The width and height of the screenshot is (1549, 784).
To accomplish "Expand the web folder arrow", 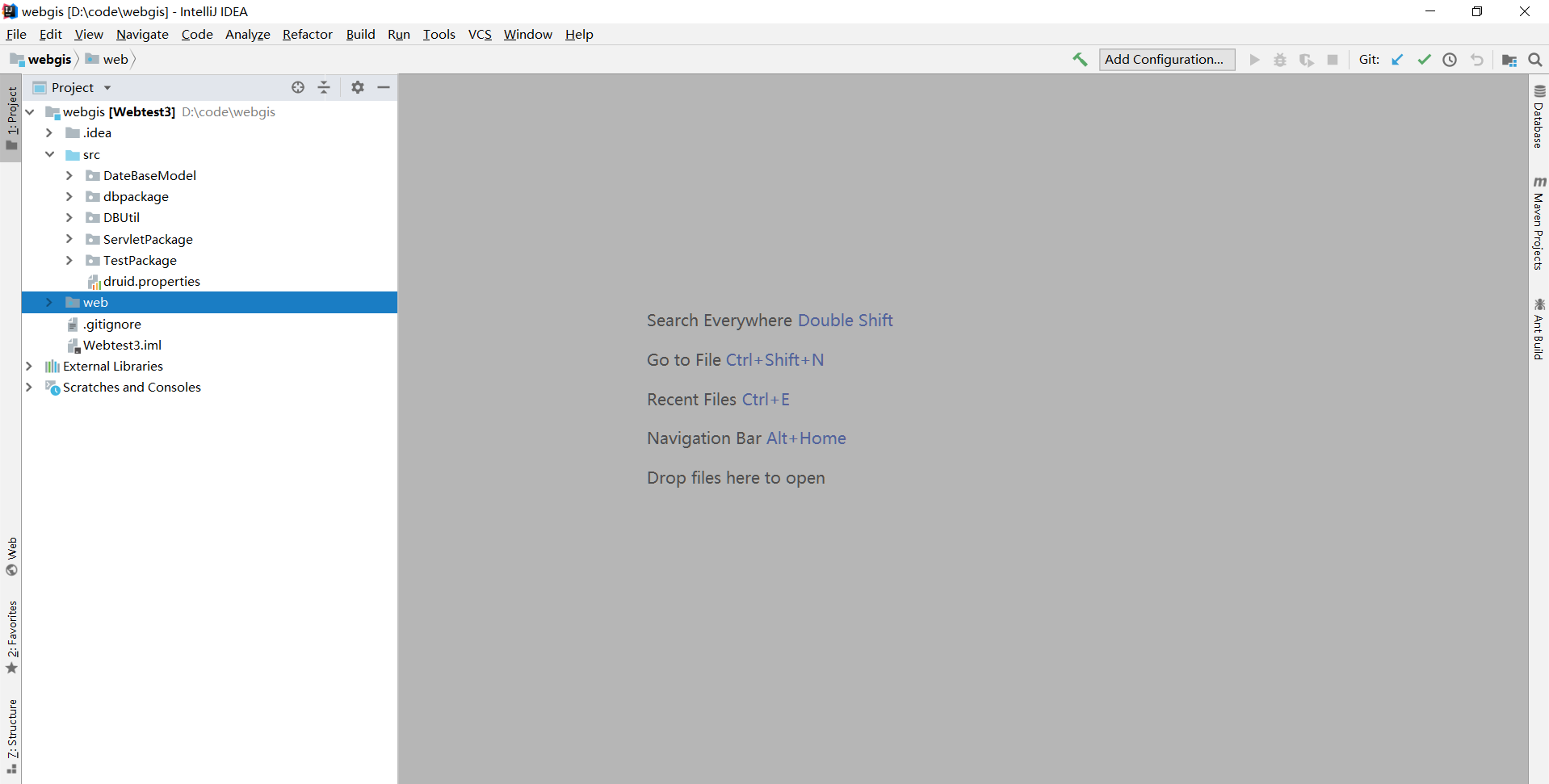I will coord(49,303).
